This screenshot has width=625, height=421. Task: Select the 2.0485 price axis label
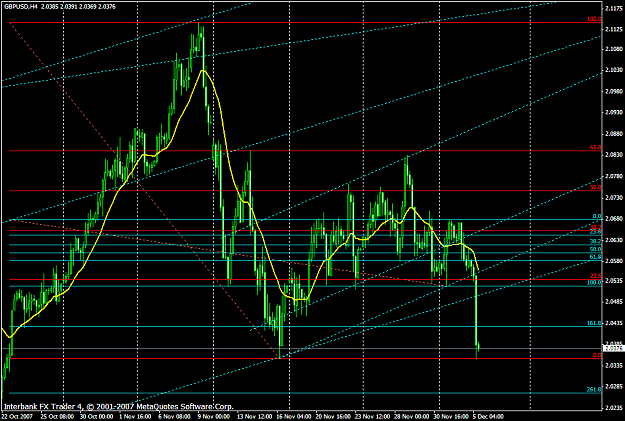(x=614, y=302)
